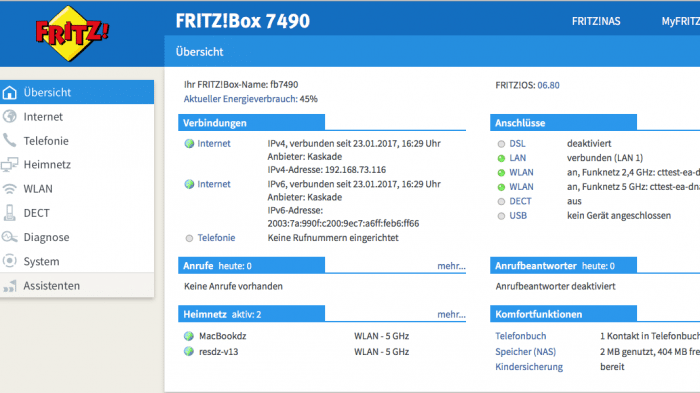Click the IPv4 Internet connection link

[214, 143]
